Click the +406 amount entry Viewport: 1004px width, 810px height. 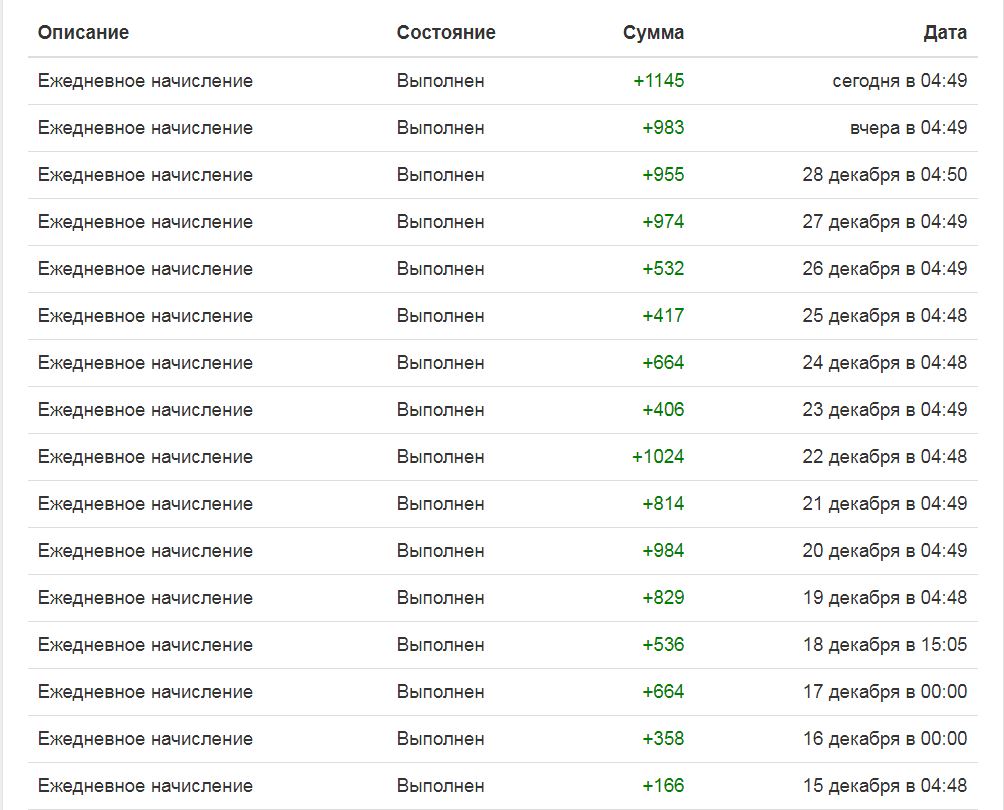coord(663,410)
